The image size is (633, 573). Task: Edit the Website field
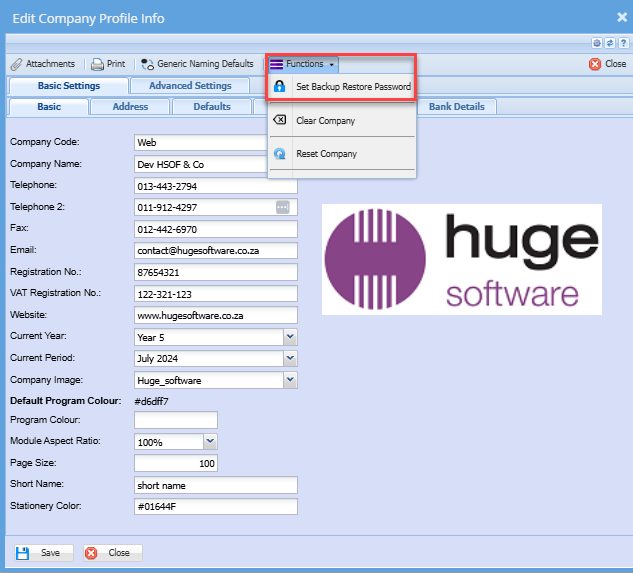(216, 315)
